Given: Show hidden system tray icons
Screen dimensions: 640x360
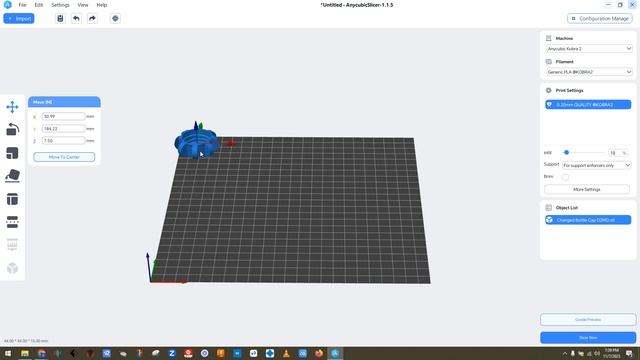Looking at the screenshot, I should coord(565,353).
